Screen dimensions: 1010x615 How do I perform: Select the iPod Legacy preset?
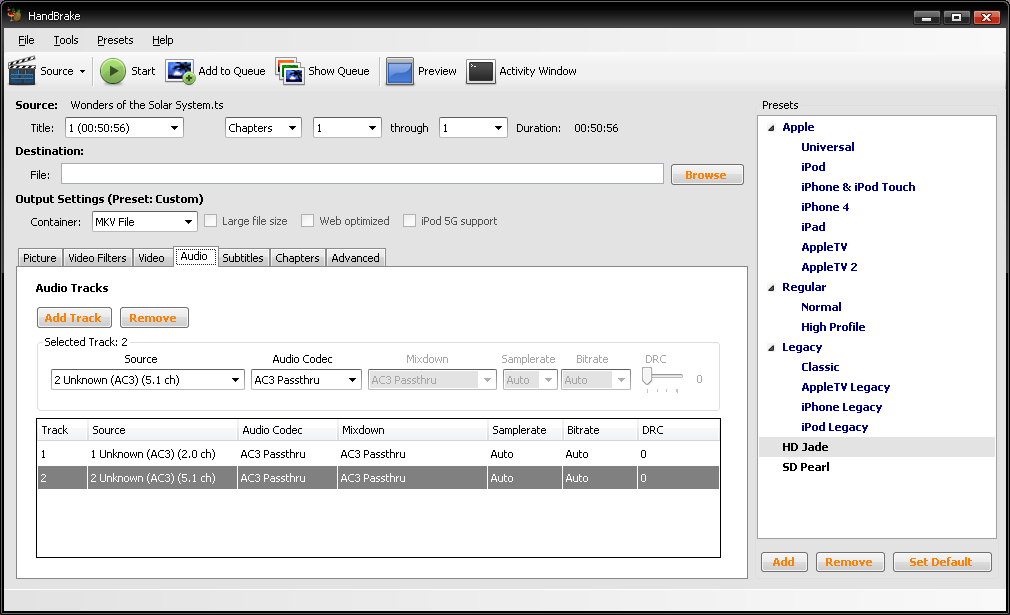[834, 427]
